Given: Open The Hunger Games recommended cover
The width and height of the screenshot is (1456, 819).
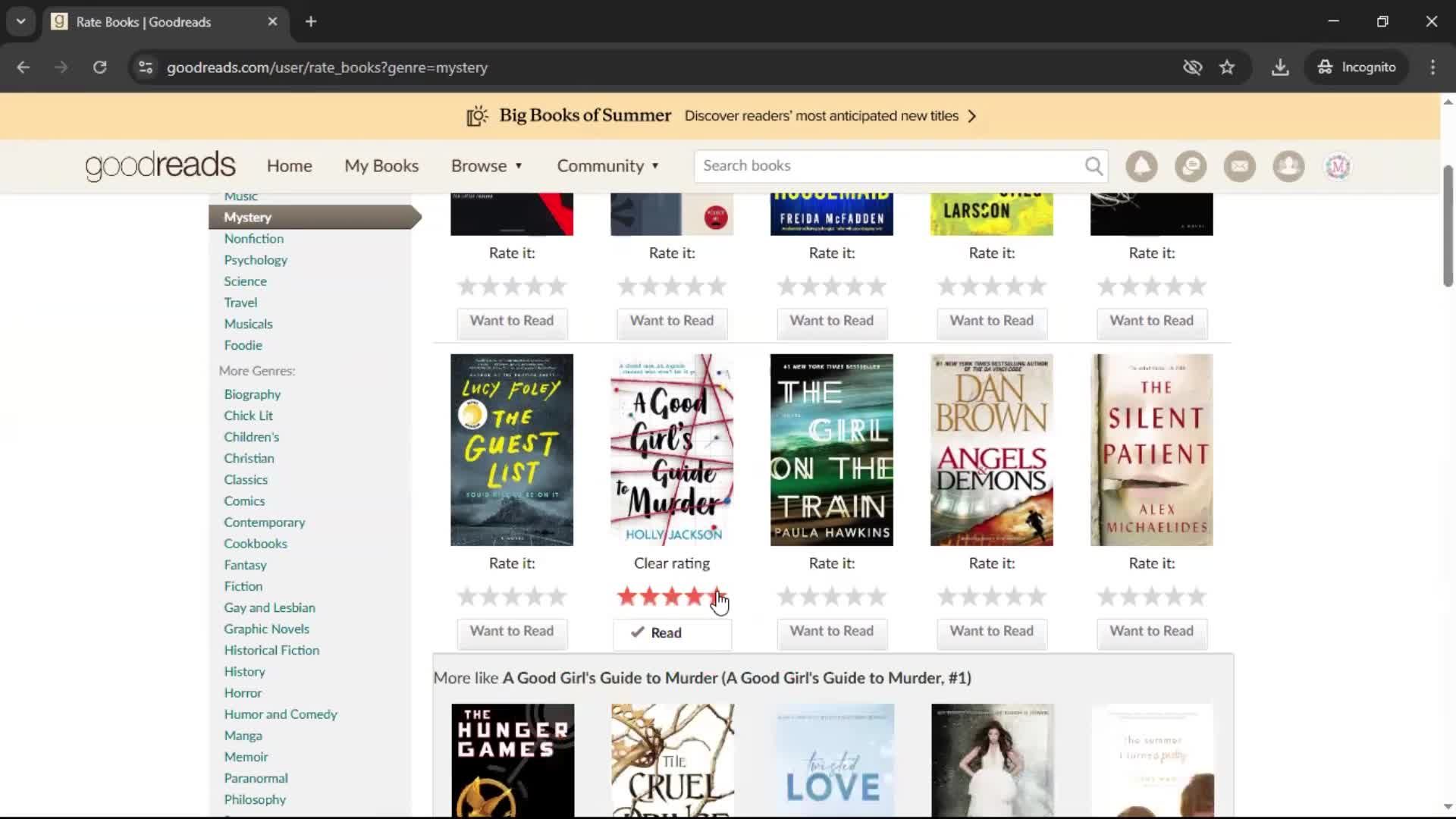Looking at the screenshot, I should click(x=513, y=761).
